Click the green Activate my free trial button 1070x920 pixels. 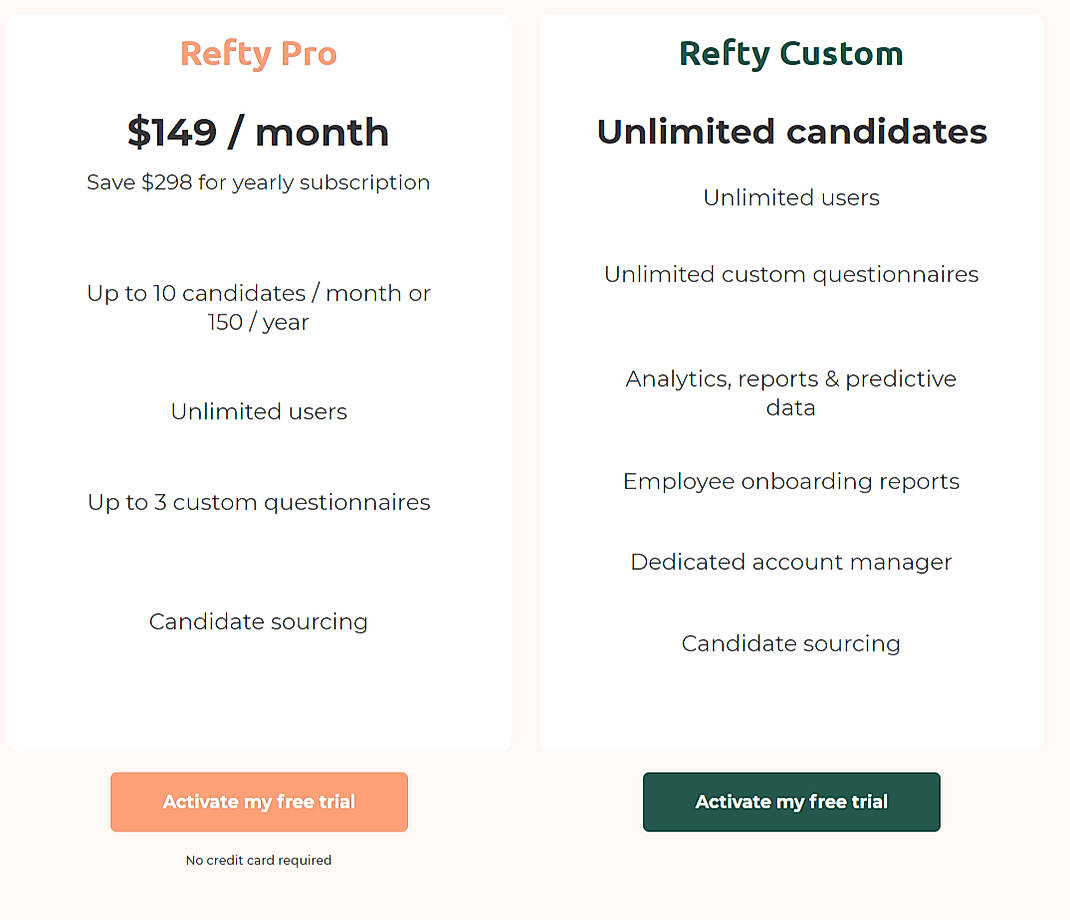pyautogui.click(x=790, y=801)
